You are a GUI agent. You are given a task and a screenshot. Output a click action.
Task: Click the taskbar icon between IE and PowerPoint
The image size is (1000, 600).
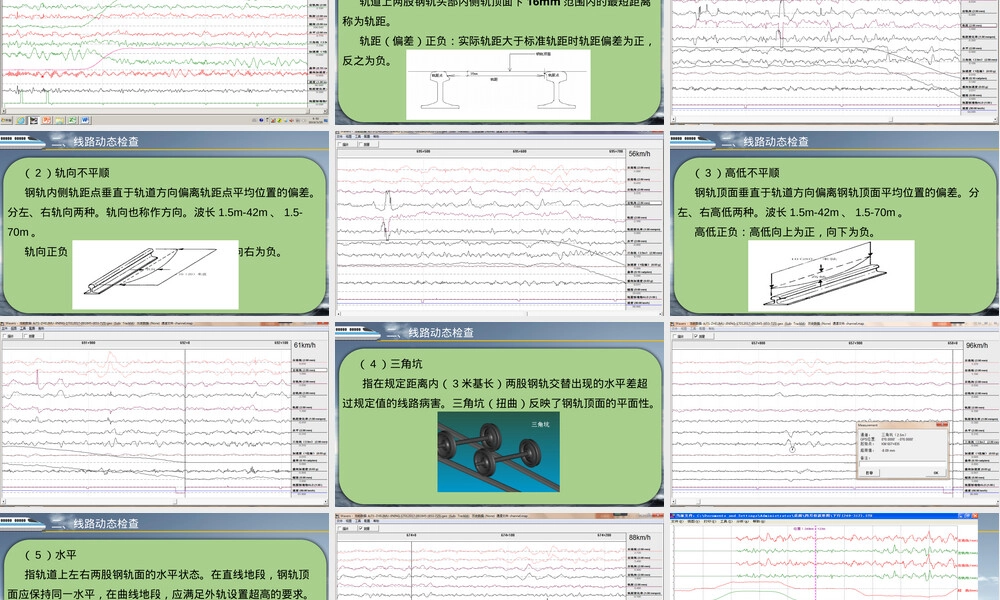coord(34,120)
